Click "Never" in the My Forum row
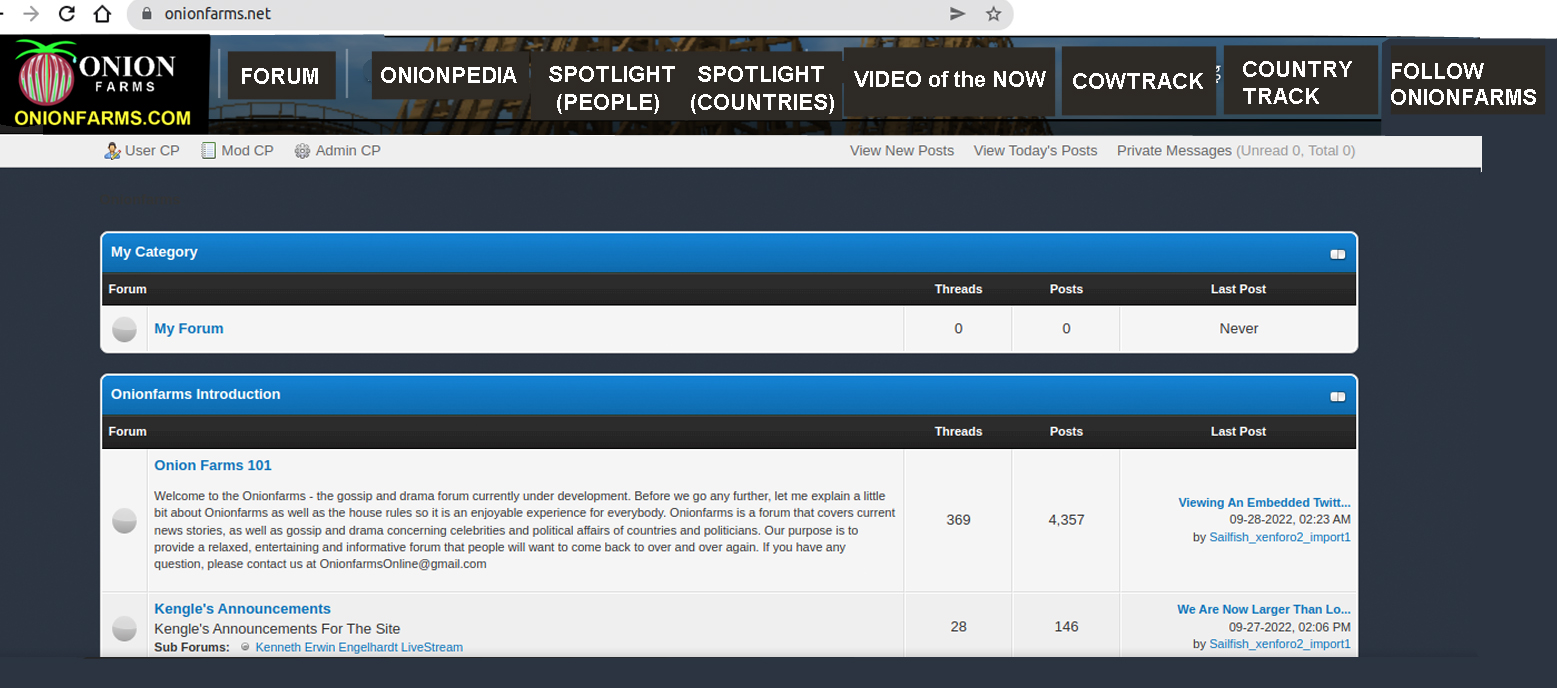This screenshot has height=688, width=1557. tap(1239, 329)
